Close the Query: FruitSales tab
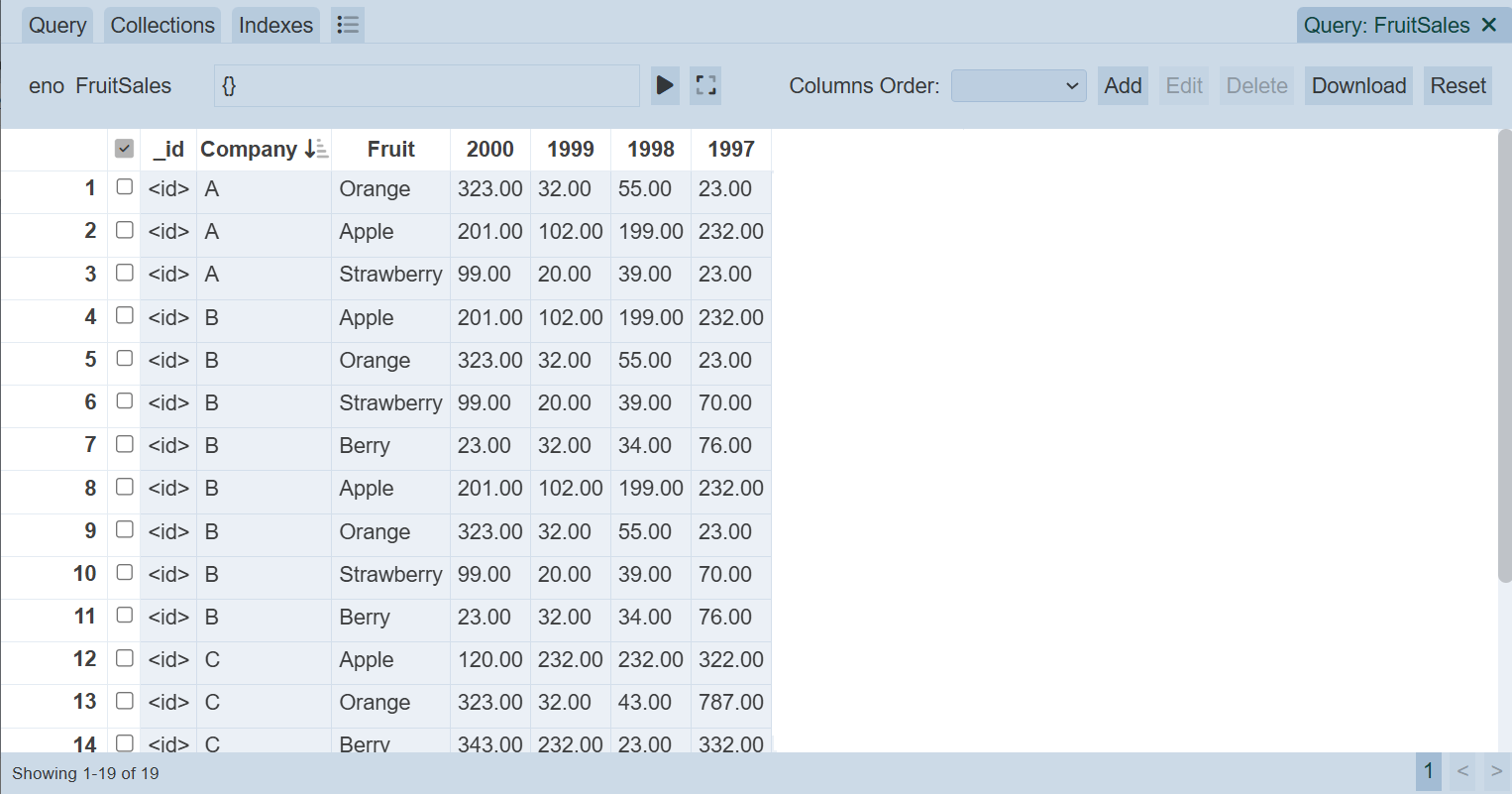Viewport: 1512px width, 794px height. click(1488, 25)
